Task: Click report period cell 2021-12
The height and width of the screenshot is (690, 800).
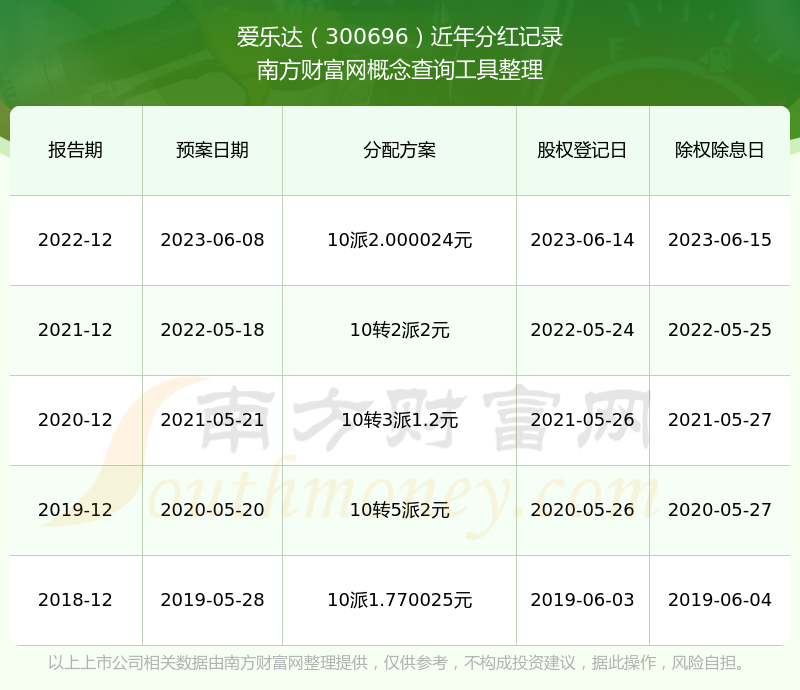Action: pos(76,330)
